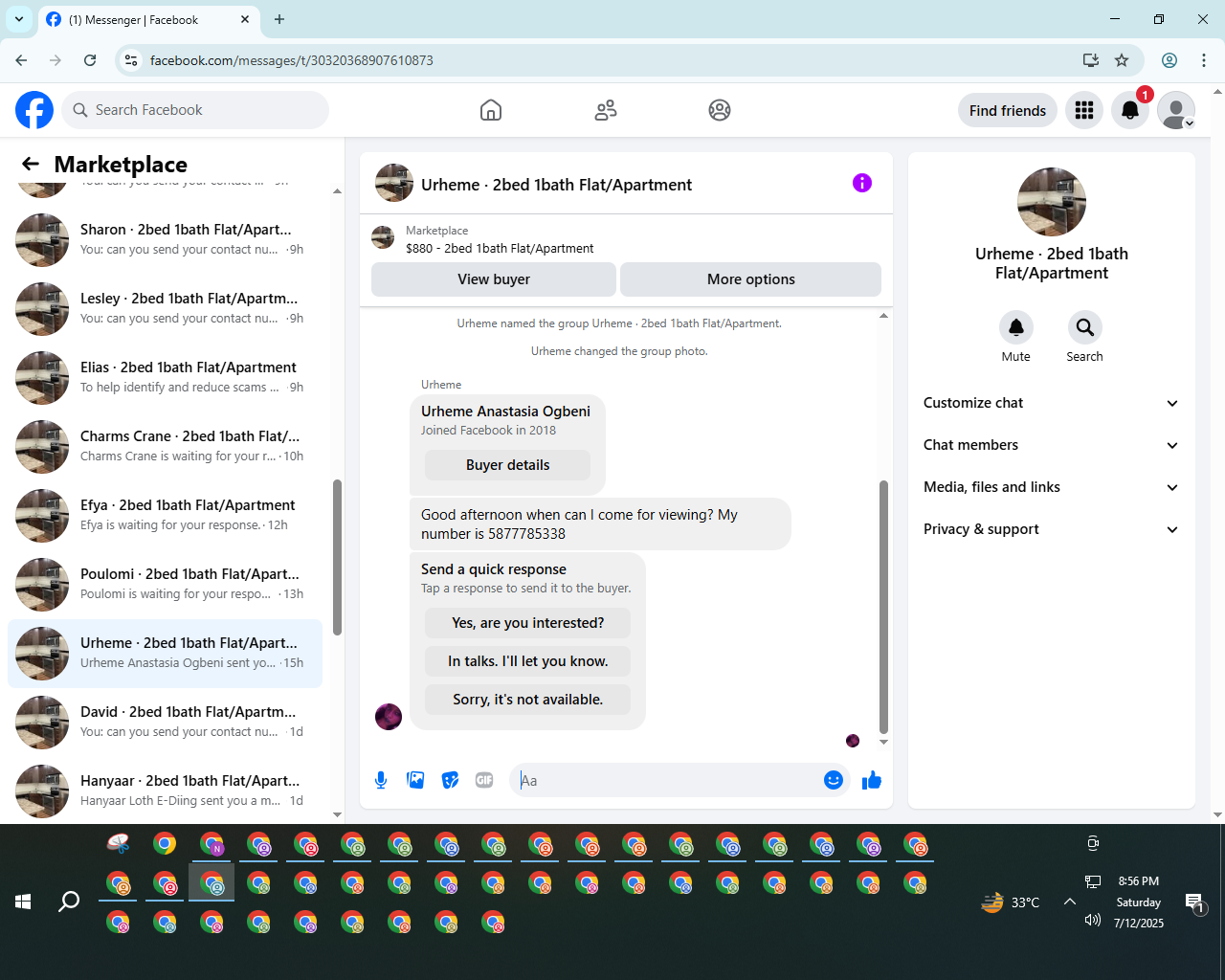Choose a GIF icon
The height and width of the screenshot is (980, 1225).
tap(484, 780)
